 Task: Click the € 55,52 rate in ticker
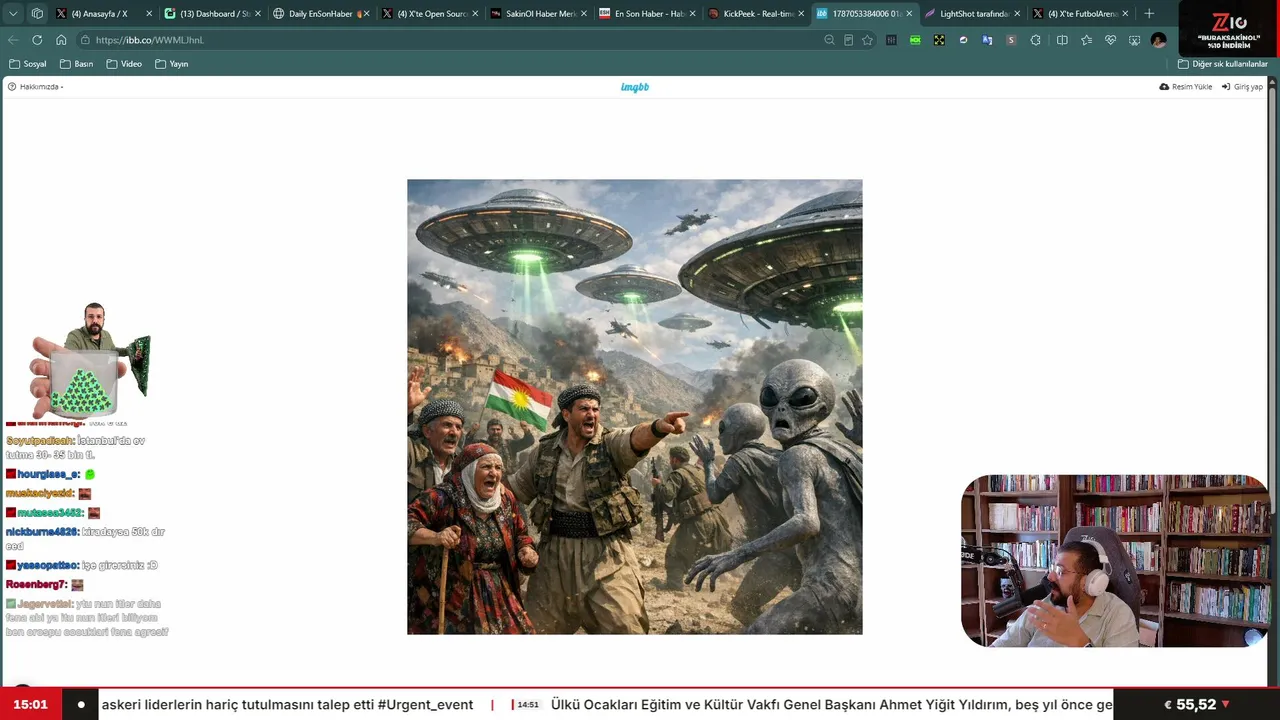1196,704
